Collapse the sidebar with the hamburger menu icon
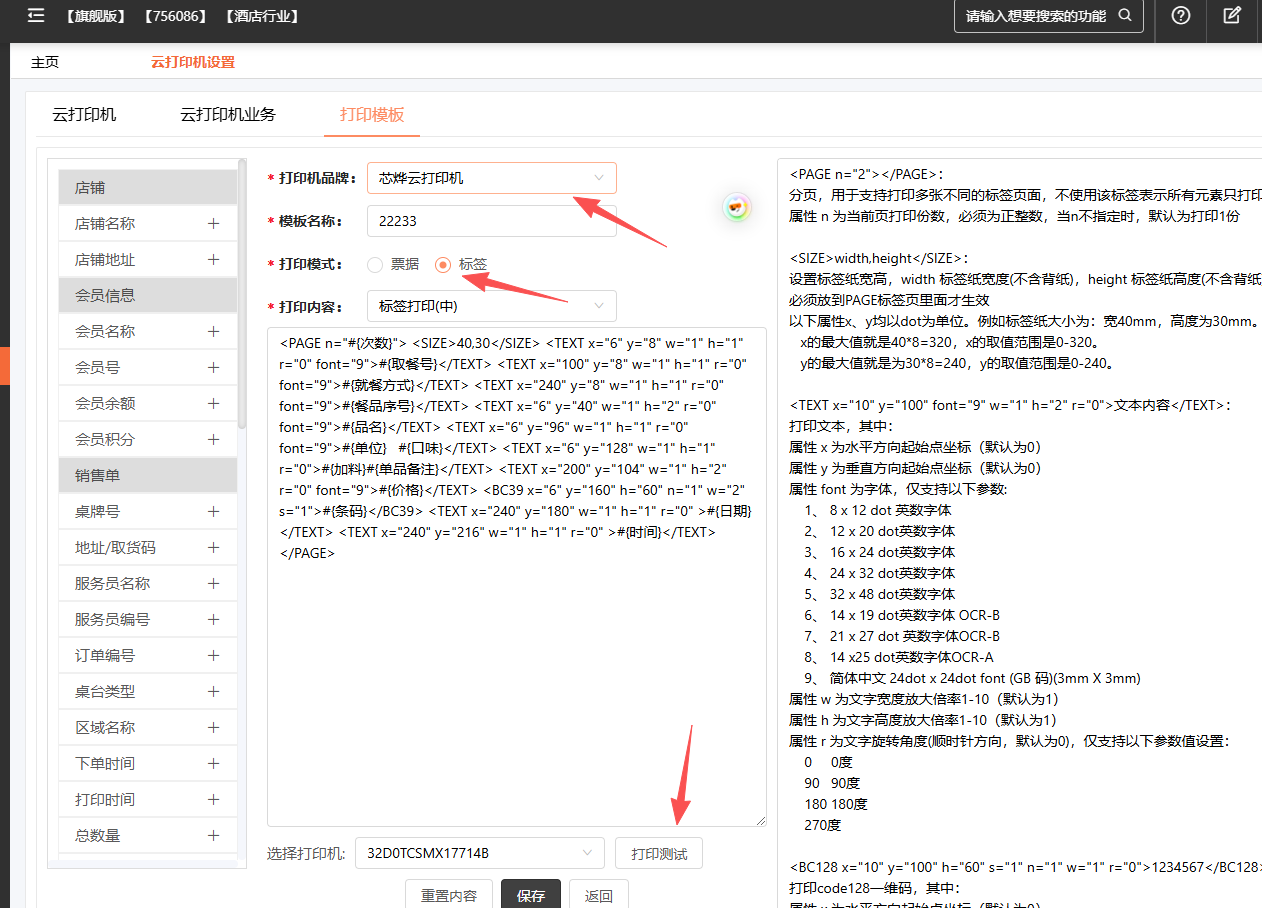The image size is (1262, 908). 36,16
